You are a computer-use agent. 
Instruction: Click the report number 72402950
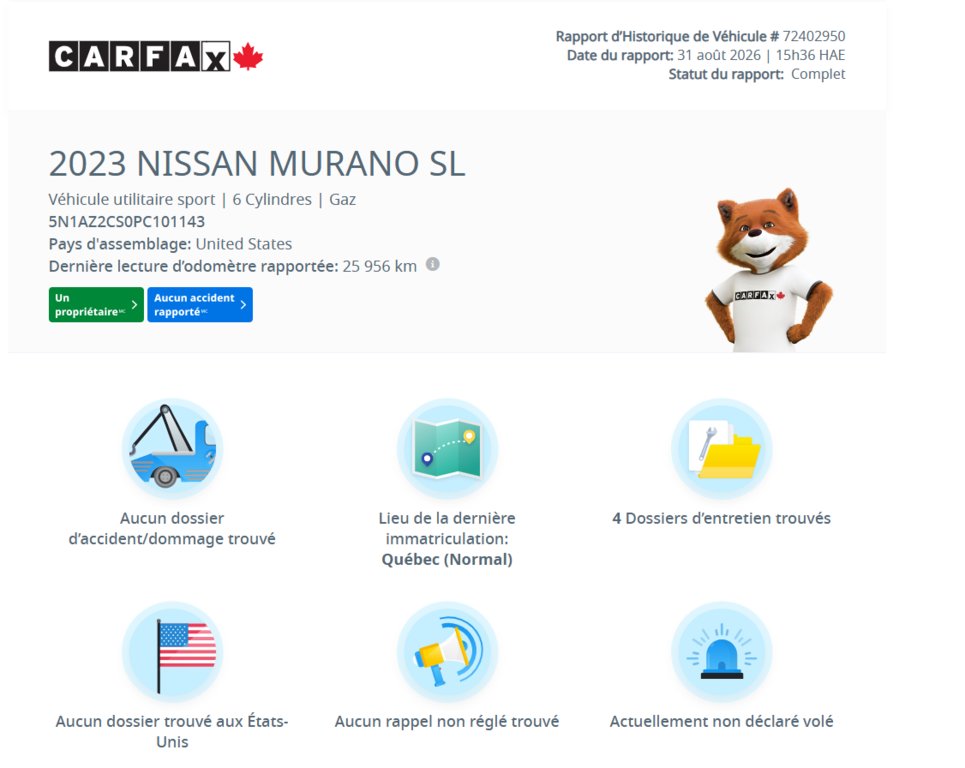point(814,36)
